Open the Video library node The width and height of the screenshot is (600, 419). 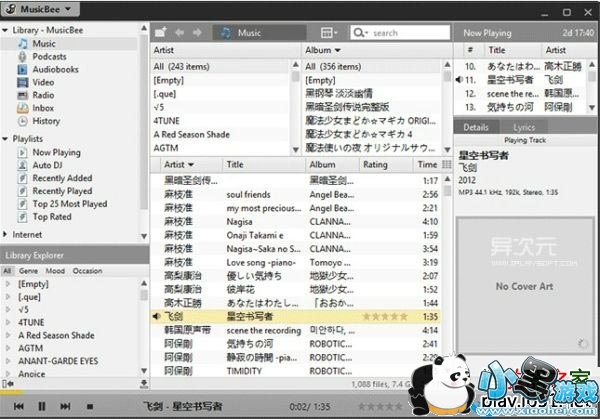[43, 82]
